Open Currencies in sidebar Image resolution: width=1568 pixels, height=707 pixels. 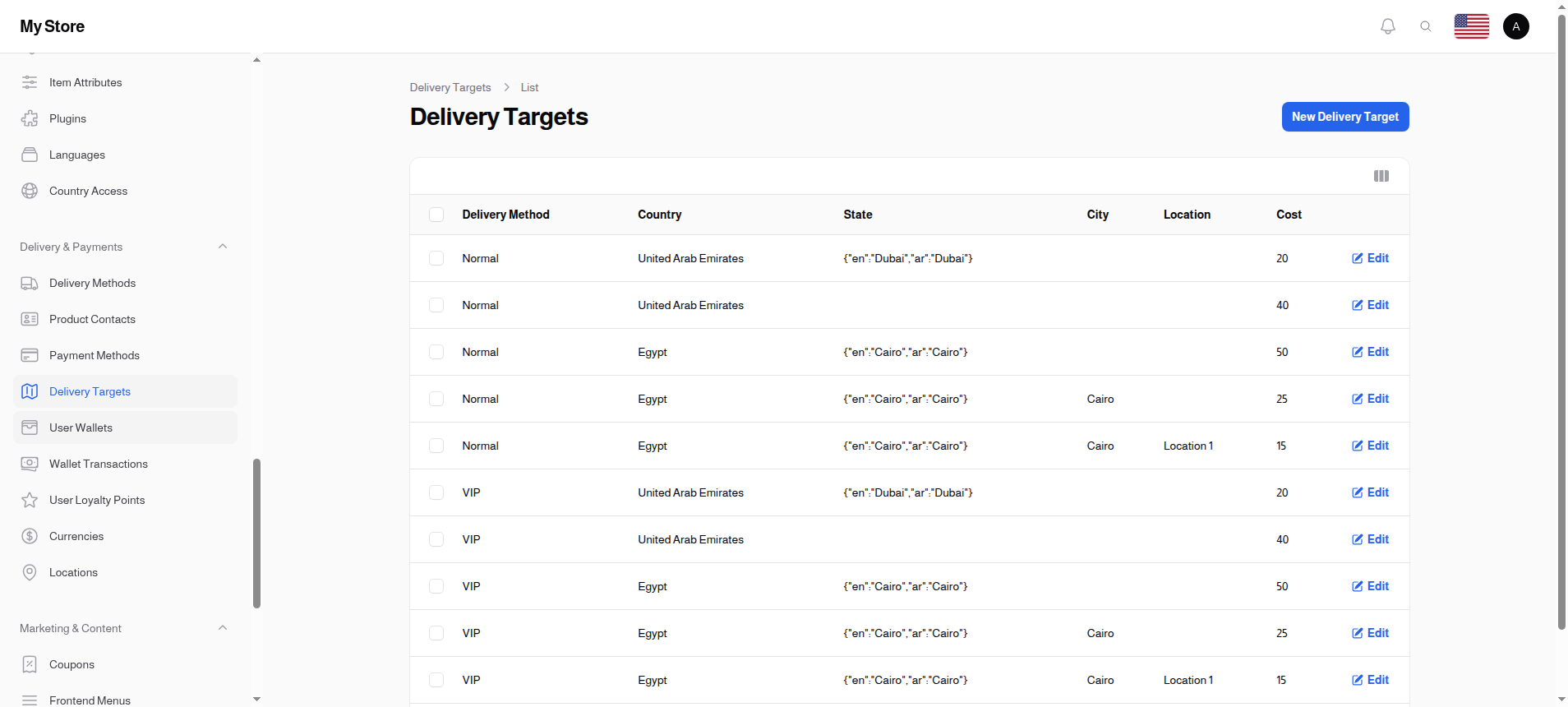click(x=125, y=536)
